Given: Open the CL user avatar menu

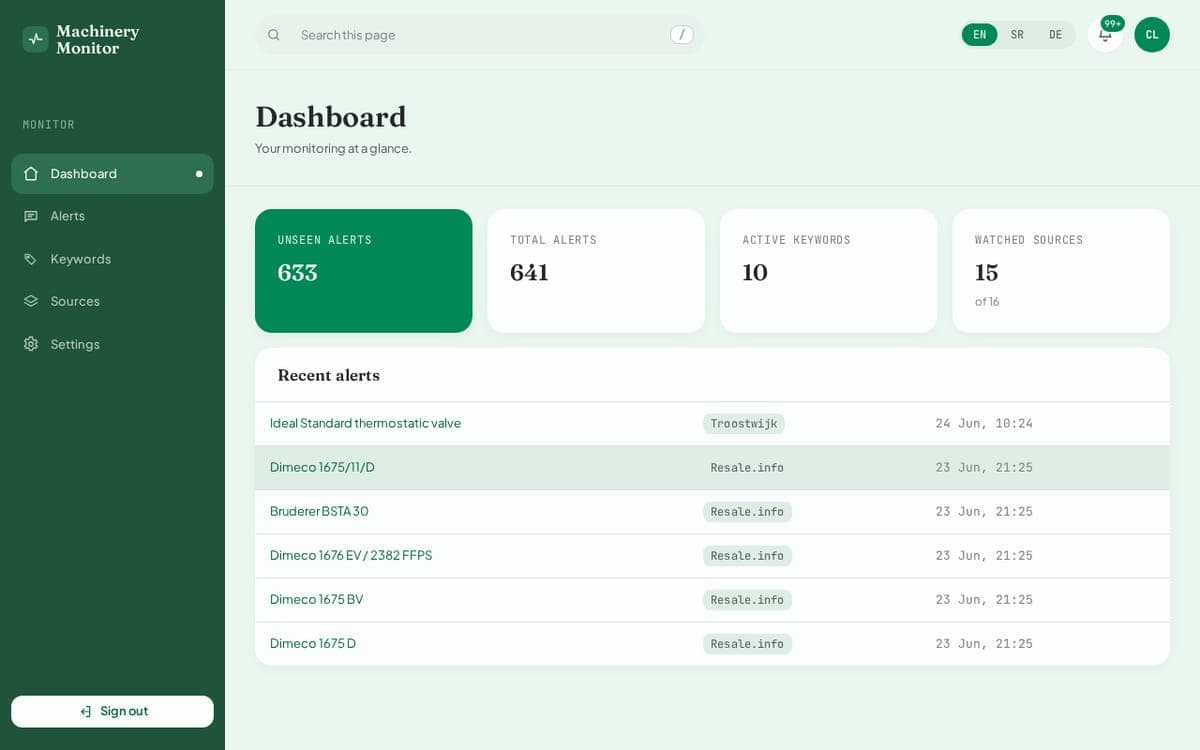Looking at the screenshot, I should click(1152, 35).
